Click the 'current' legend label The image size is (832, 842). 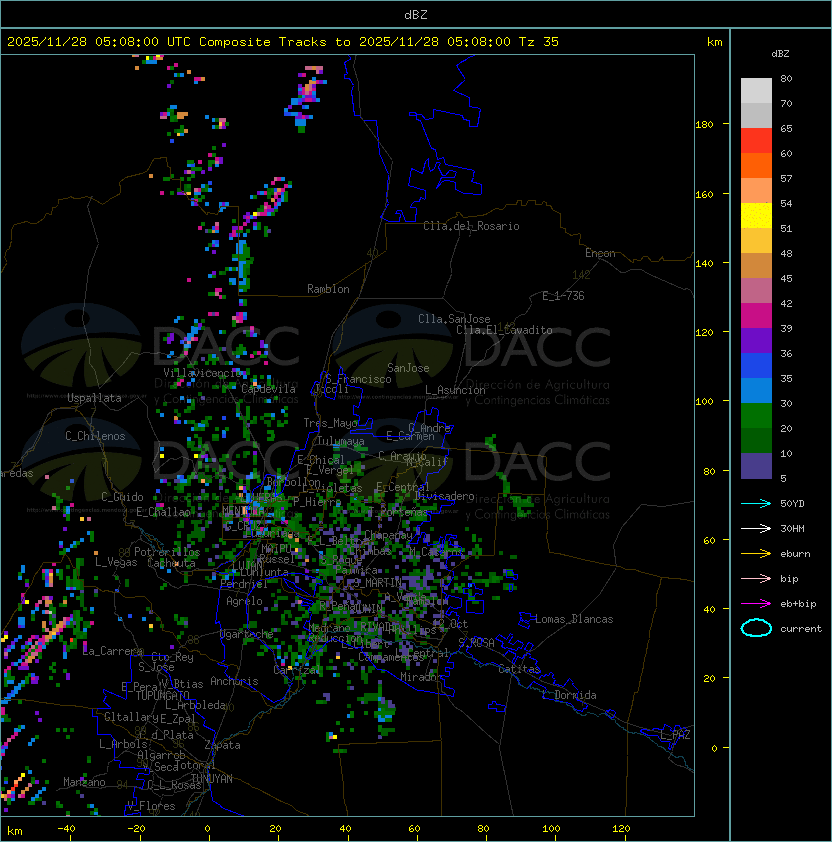point(801,629)
